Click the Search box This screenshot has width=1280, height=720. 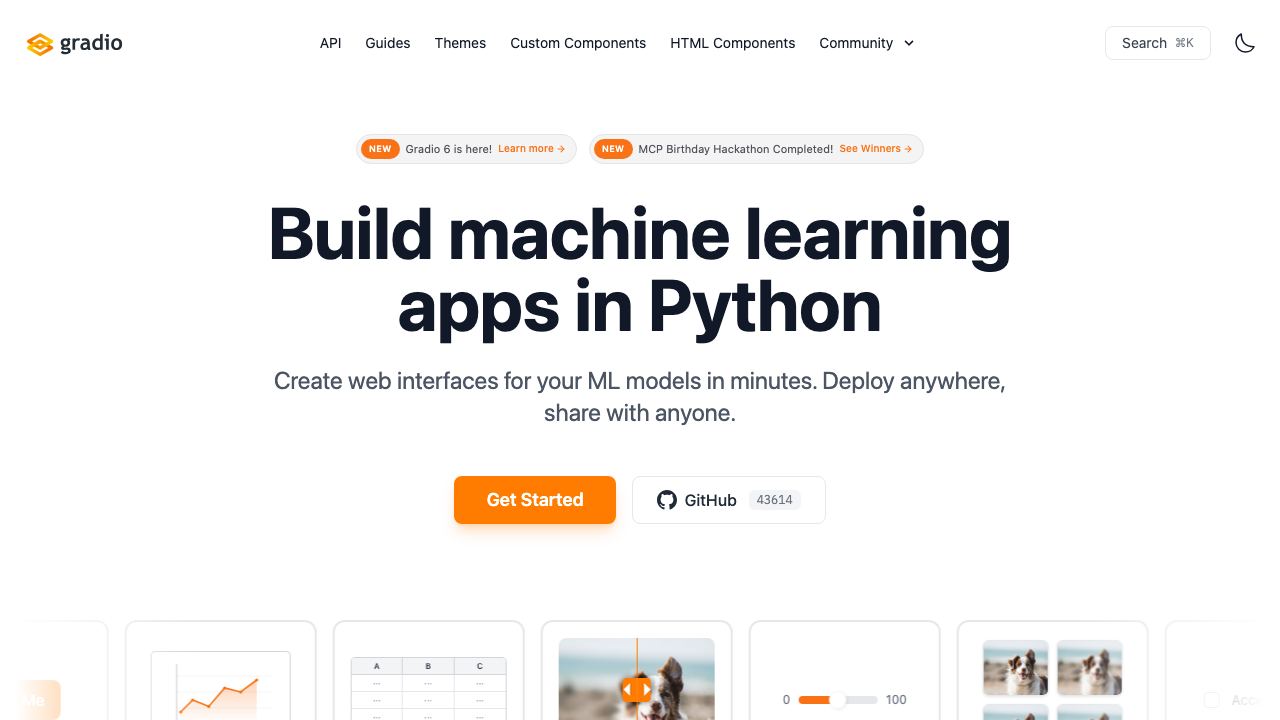pos(1158,43)
